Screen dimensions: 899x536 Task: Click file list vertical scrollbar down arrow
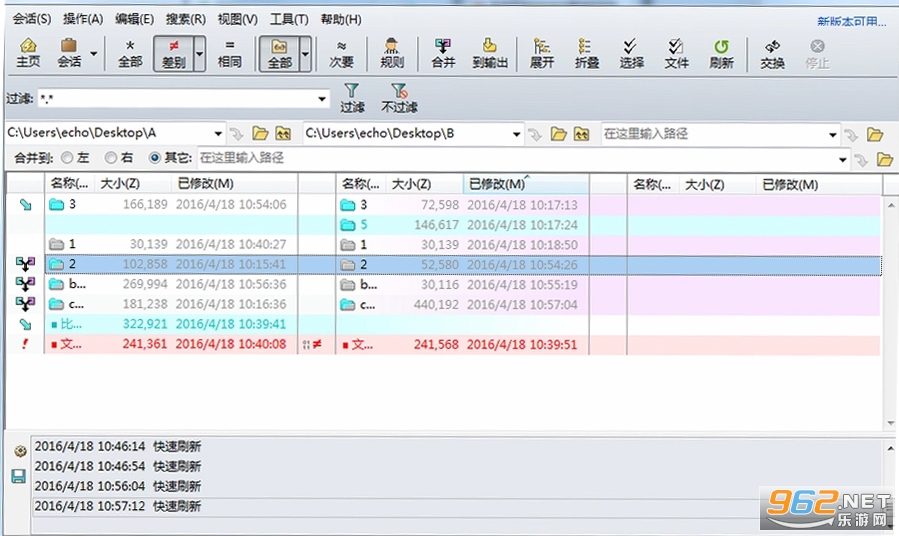890,423
